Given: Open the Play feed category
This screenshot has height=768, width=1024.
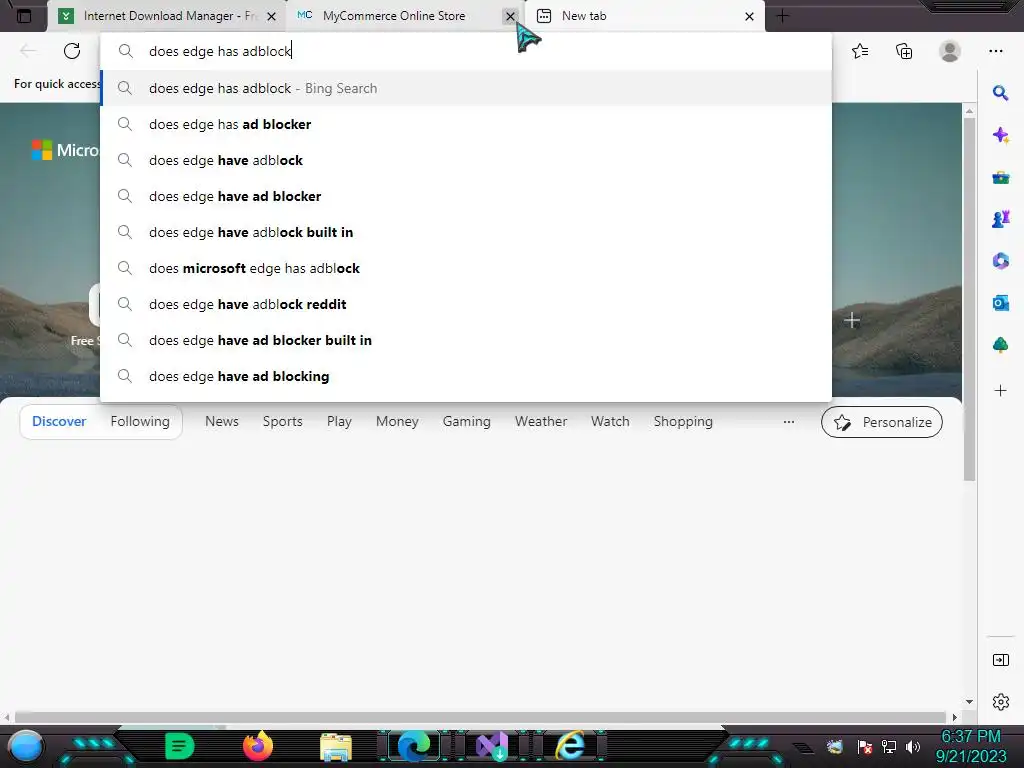Looking at the screenshot, I should [339, 421].
